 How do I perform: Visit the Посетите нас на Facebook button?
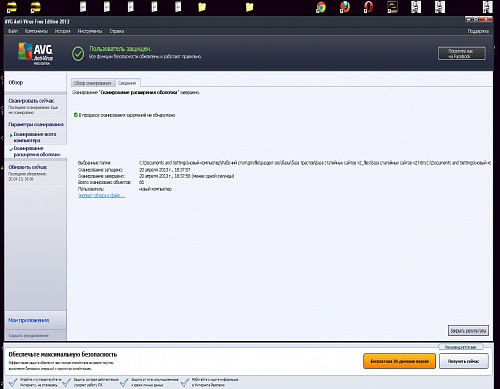coord(461,54)
